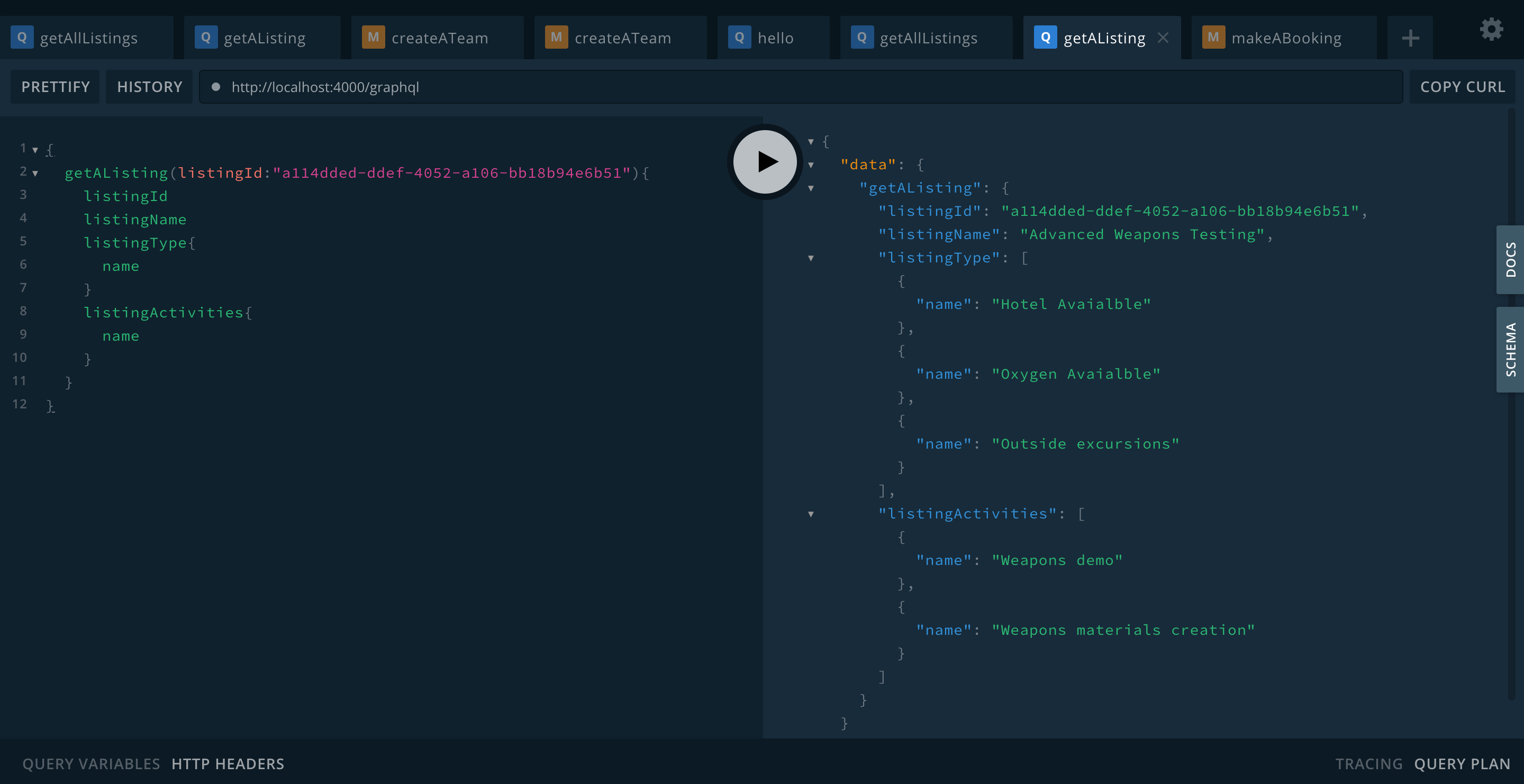Collapse line 1 fold arrow in editor

pos(35,150)
